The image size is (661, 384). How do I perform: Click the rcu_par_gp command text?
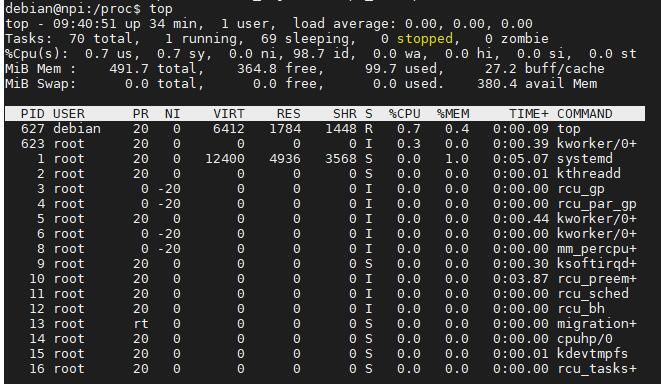tap(597, 204)
